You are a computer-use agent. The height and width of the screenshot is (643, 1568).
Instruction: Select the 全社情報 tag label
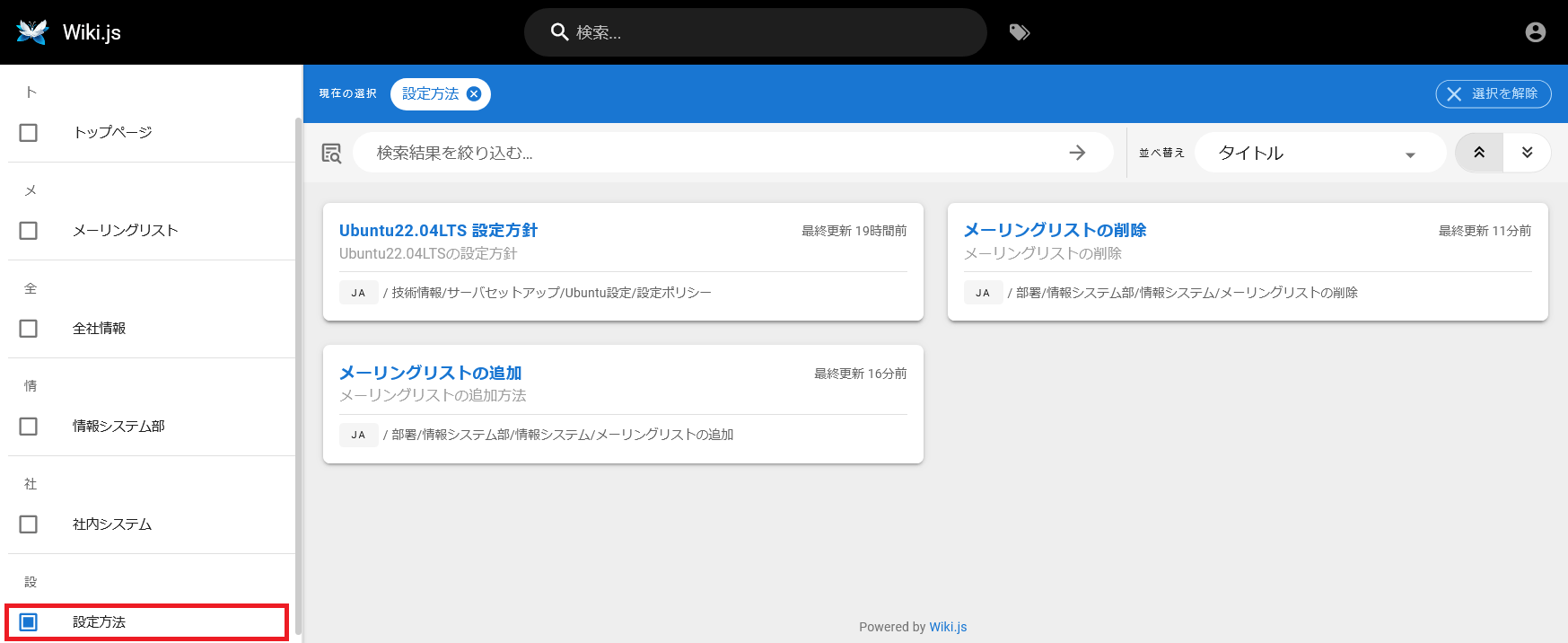tap(99, 328)
